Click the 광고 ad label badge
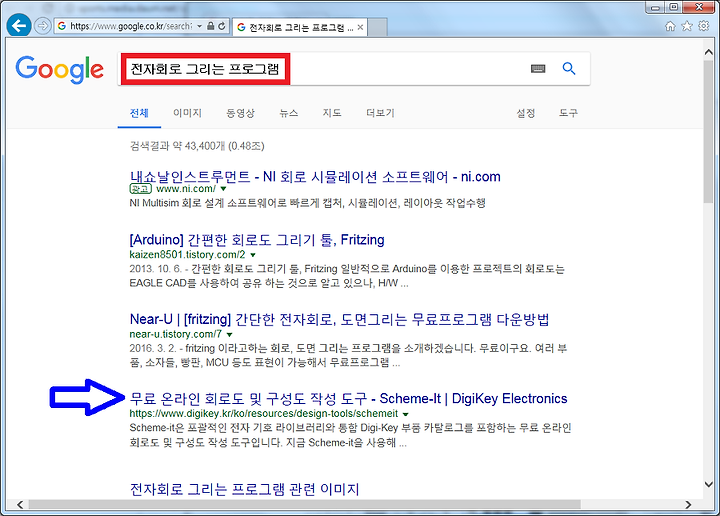This screenshot has height=516, width=720. click(x=141, y=189)
